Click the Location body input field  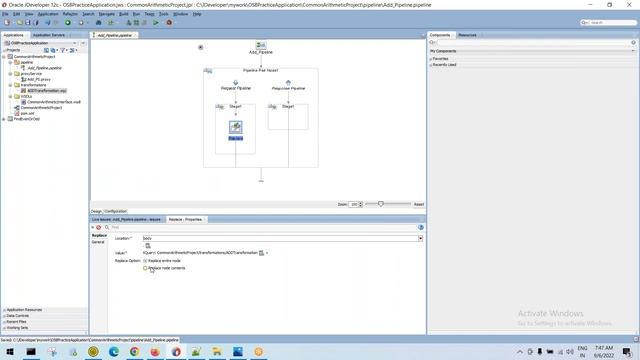280,238
